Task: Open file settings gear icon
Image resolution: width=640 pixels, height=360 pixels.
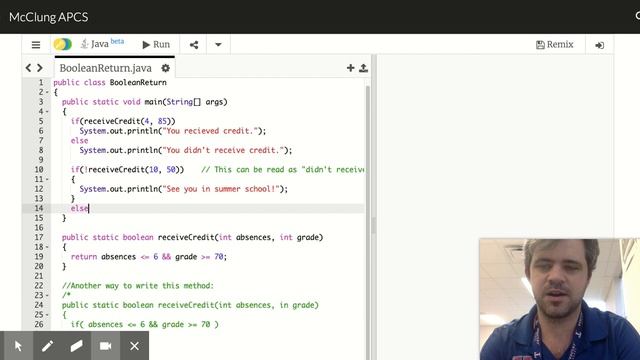Action: point(165,68)
